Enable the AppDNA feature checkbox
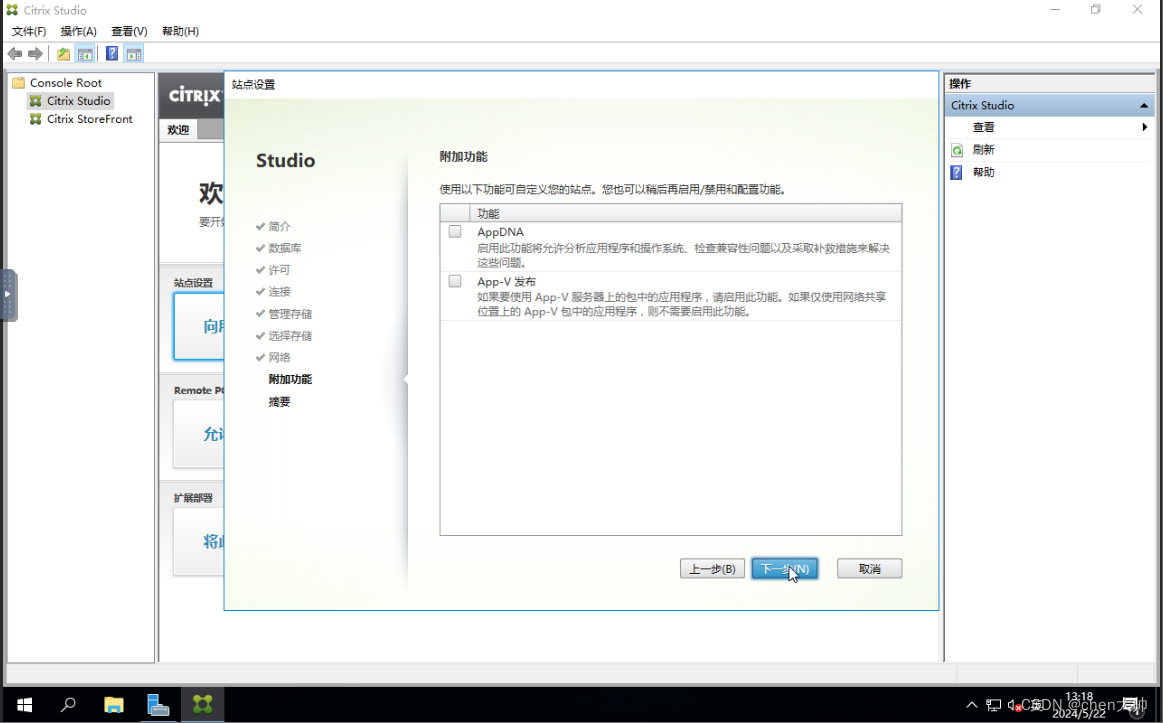This screenshot has height=723, width=1163. click(x=455, y=231)
